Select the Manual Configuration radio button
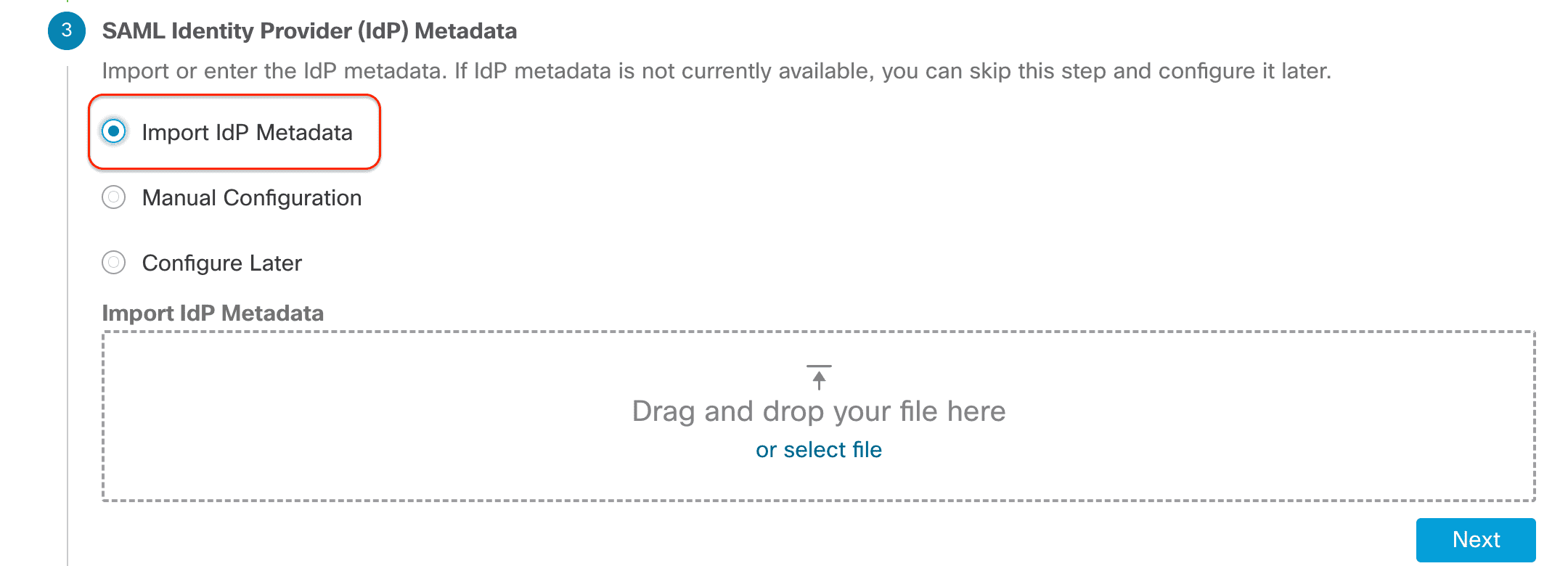 click(x=114, y=197)
